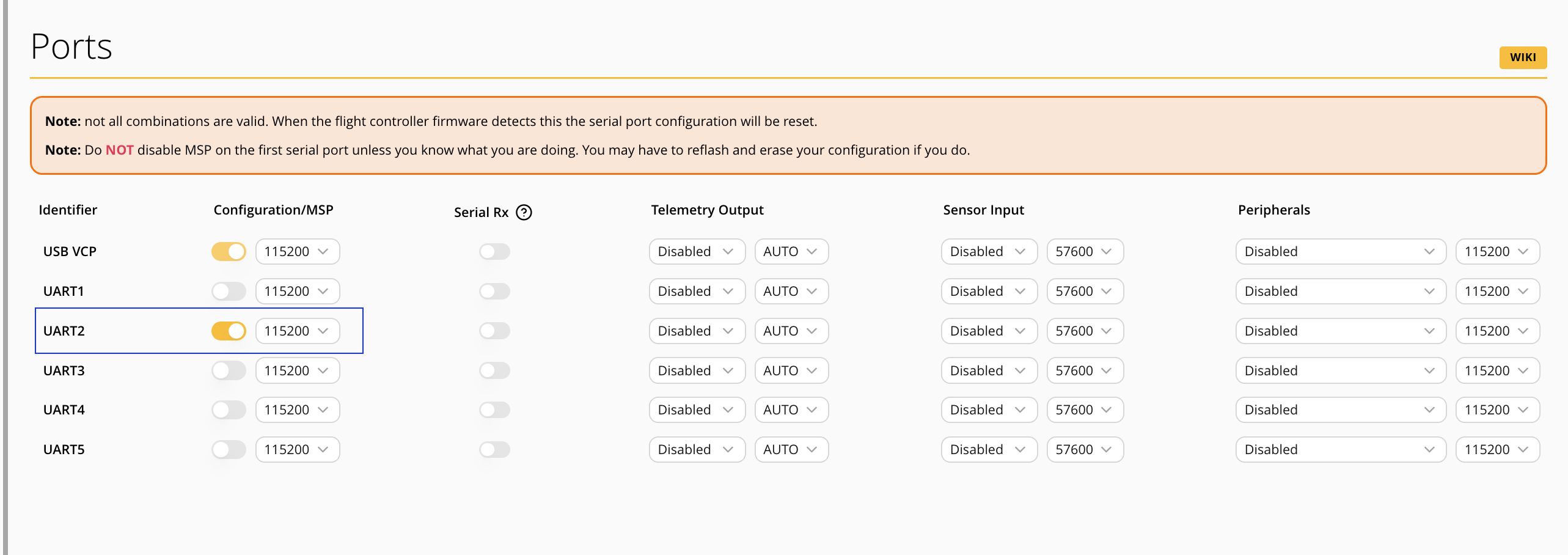Open UART1 sensor 57600 baud dropdown
This screenshot has width=1568, height=555.
(x=1085, y=291)
